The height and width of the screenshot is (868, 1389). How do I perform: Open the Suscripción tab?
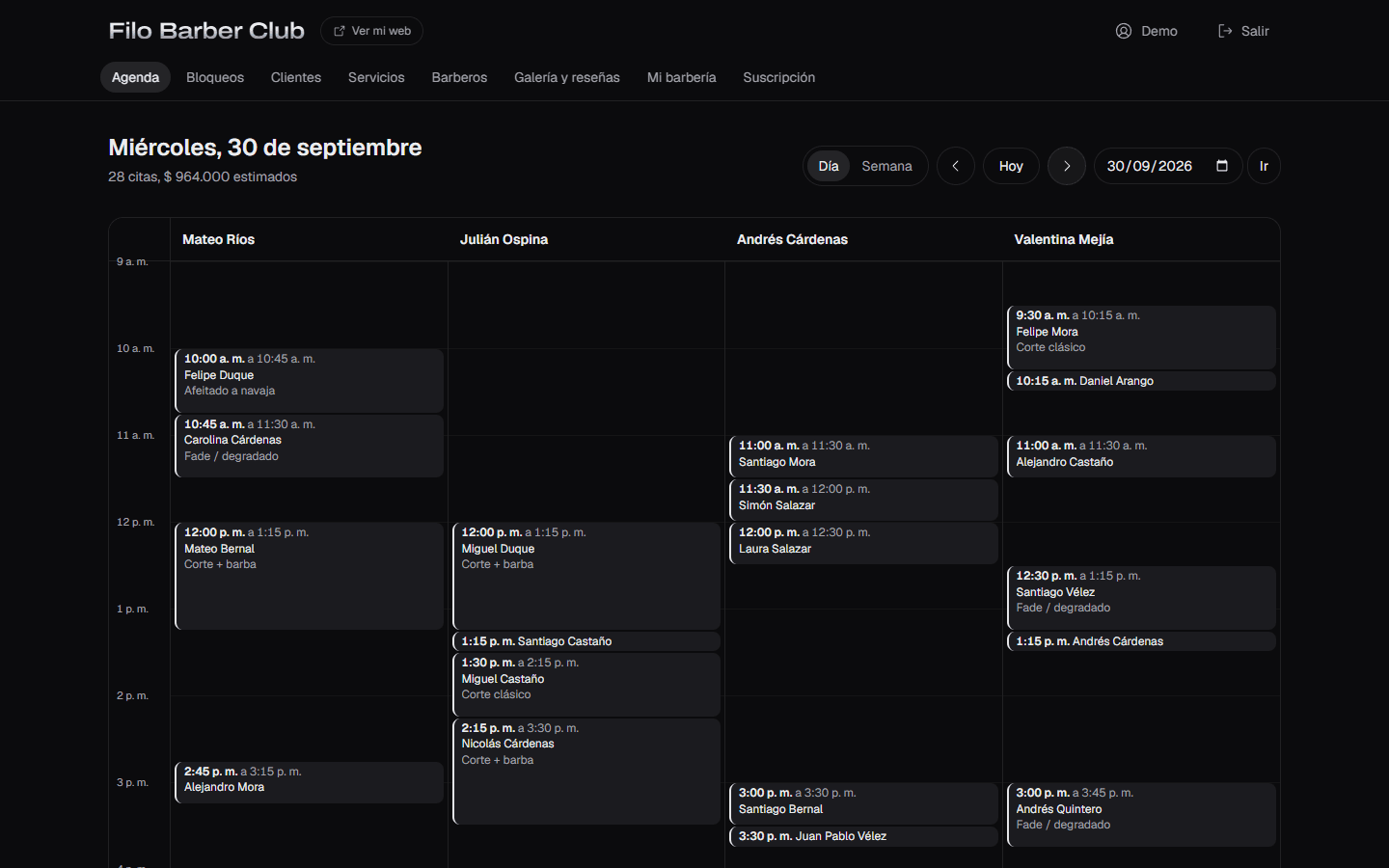click(779, 77)
